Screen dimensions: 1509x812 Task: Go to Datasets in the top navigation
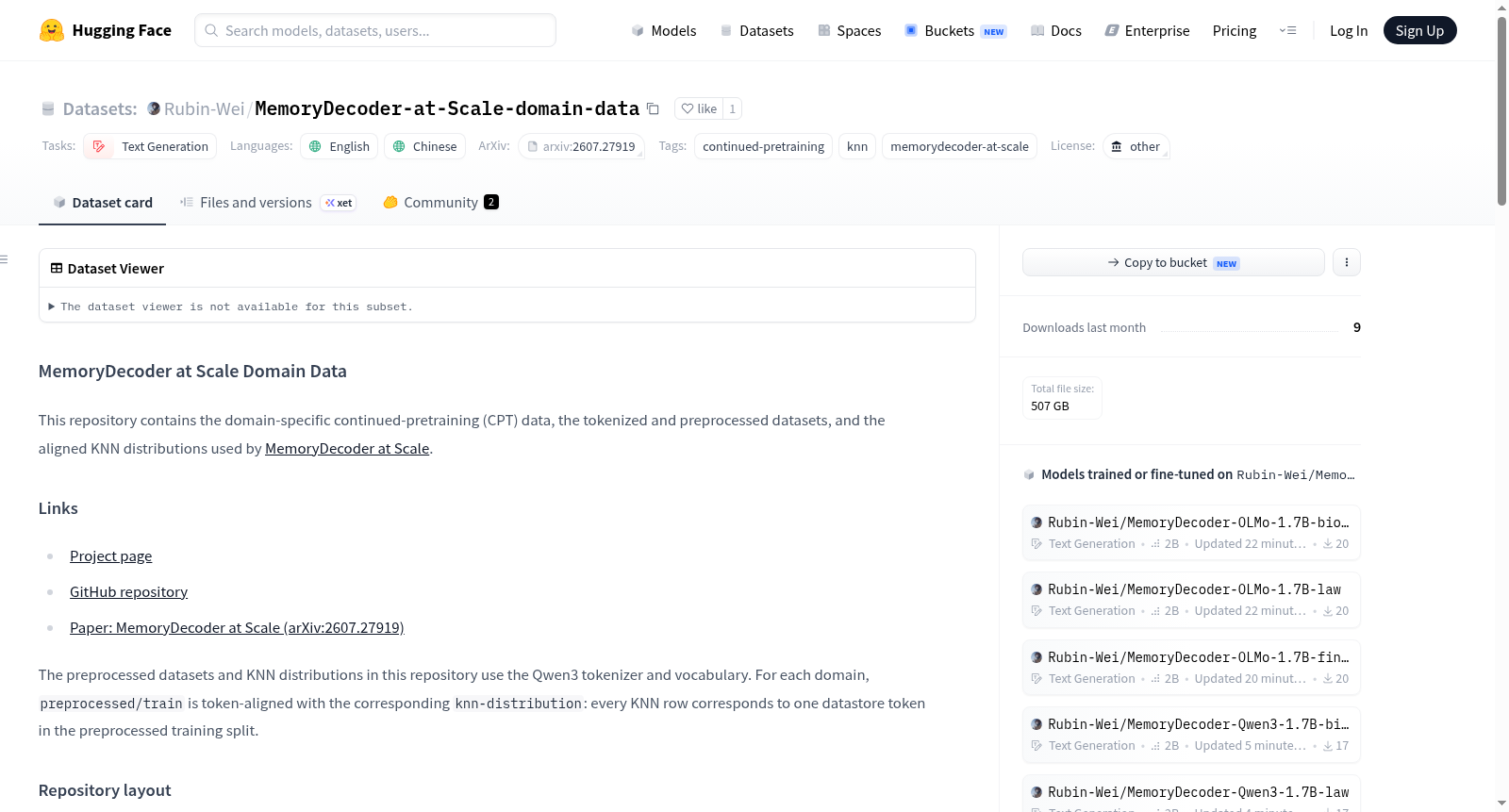coord(756,30)
